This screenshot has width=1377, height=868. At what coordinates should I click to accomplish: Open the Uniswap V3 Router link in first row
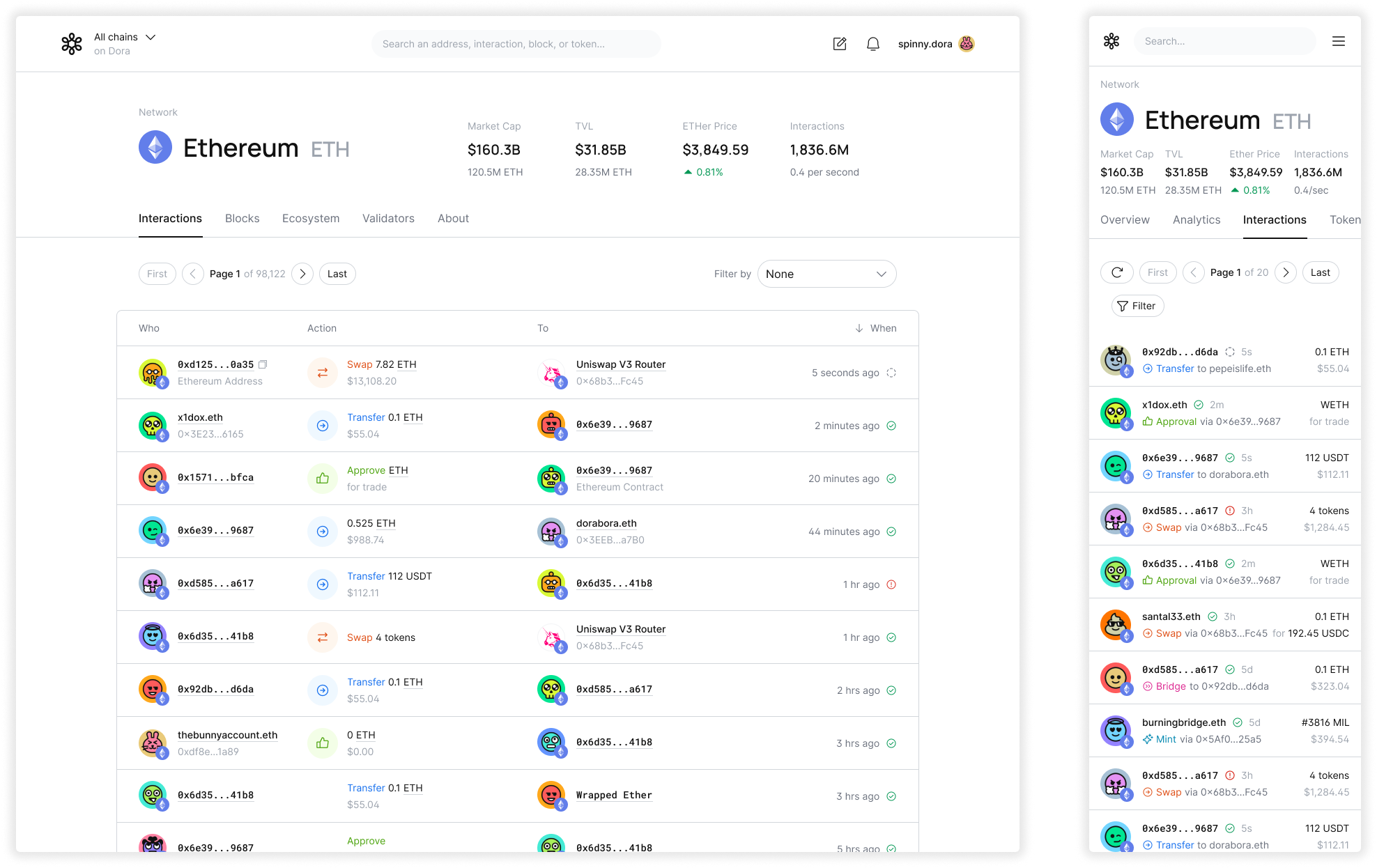620,364
